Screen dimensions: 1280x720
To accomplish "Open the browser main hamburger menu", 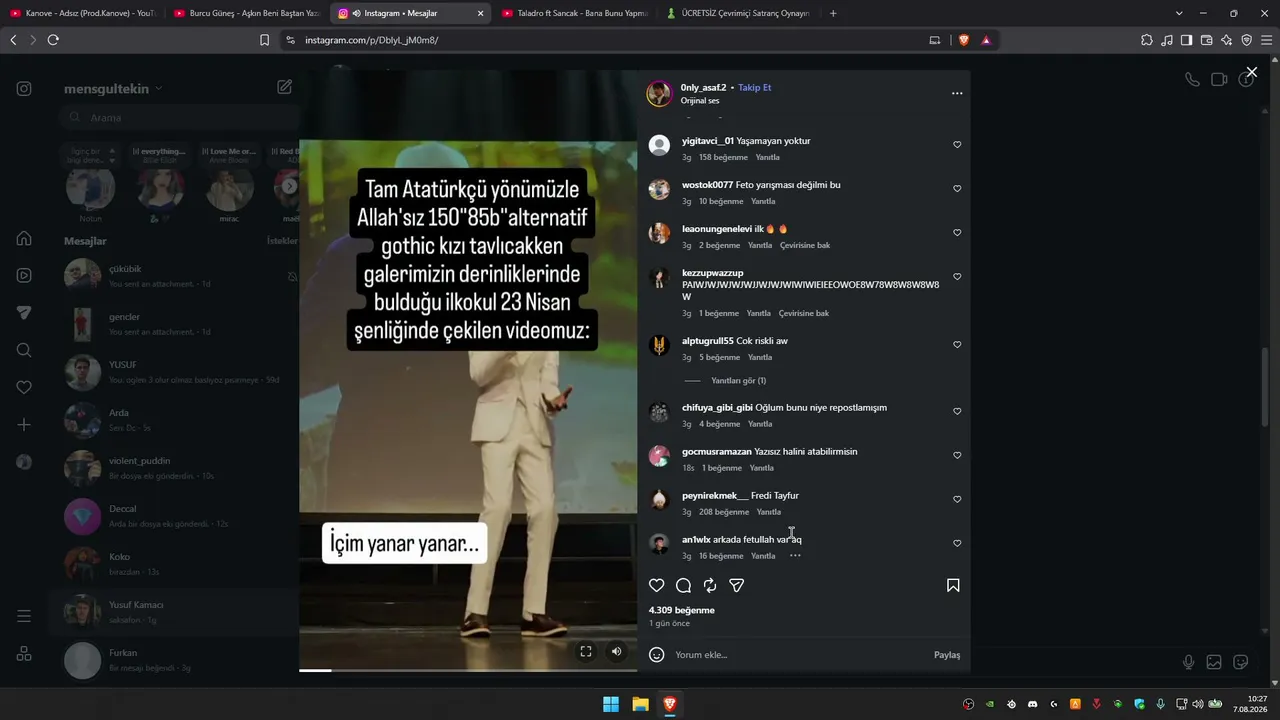I will point(1267,40).
